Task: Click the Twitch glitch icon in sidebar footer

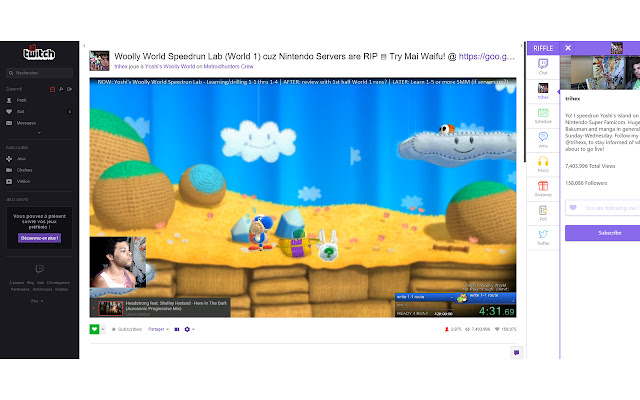Action: (x=40, y=269)
